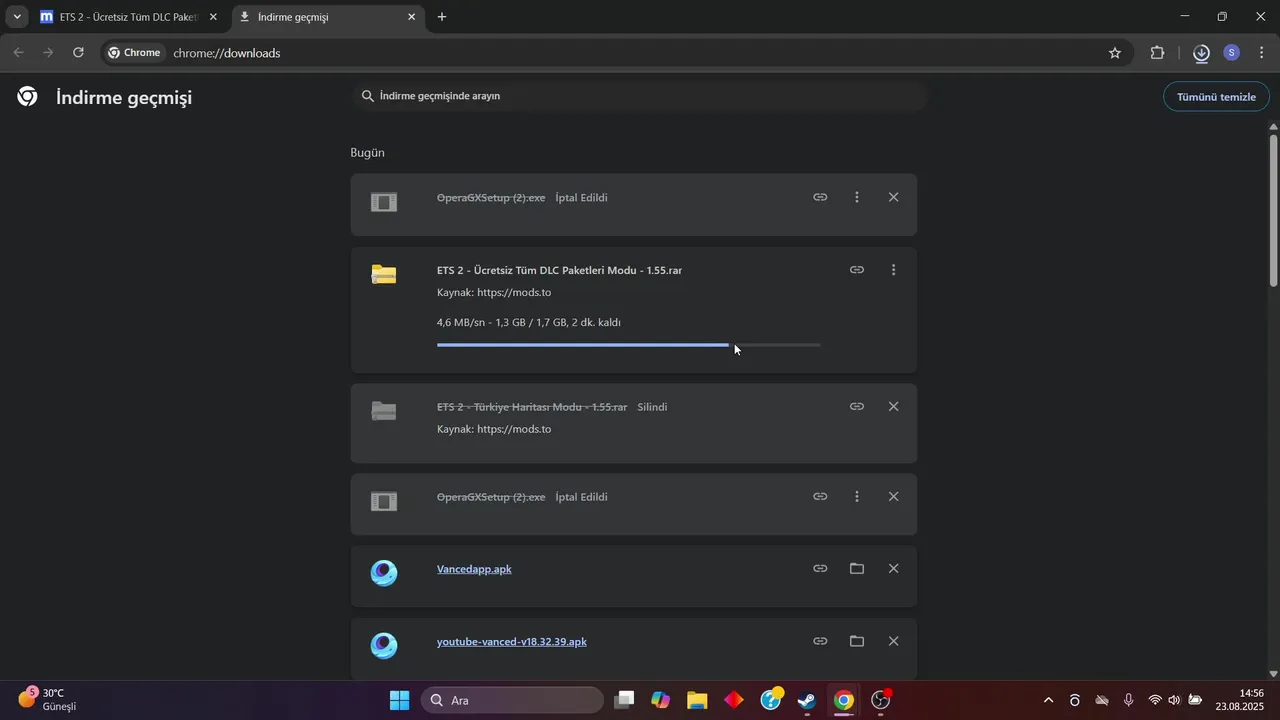Launch Copilot from the taskbar
The height and width of the screenshot is (720, 1280).
click(661, 700)
